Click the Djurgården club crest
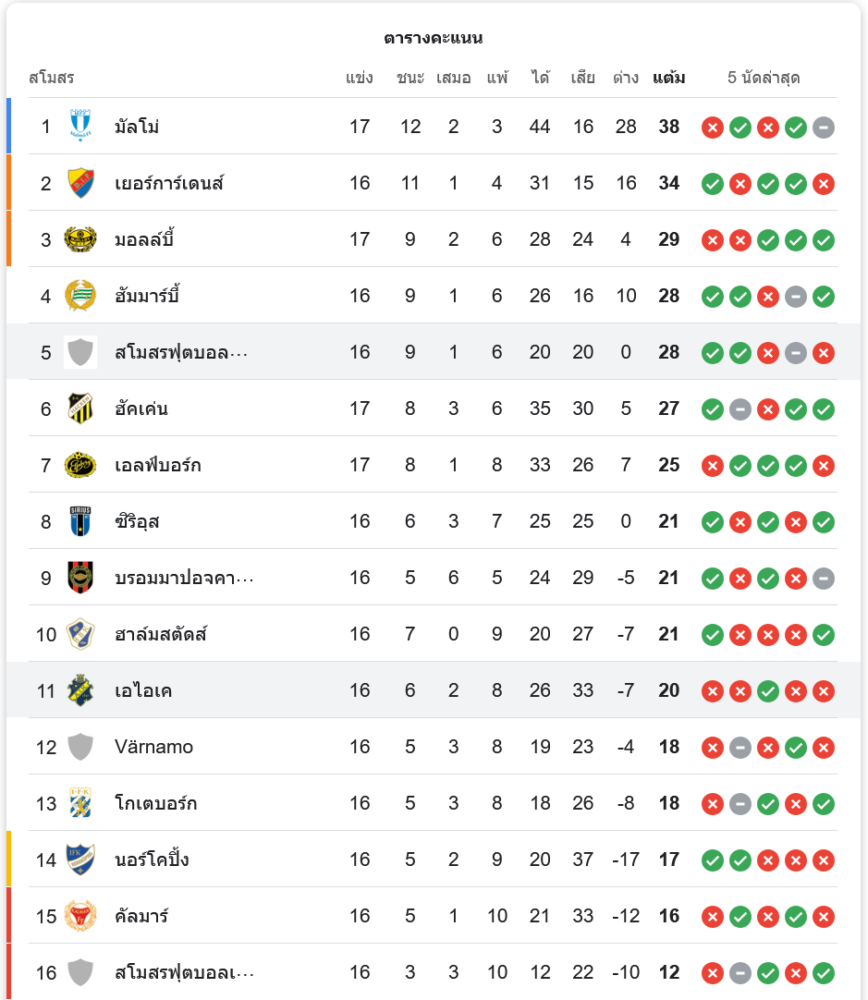 (80, 183)
